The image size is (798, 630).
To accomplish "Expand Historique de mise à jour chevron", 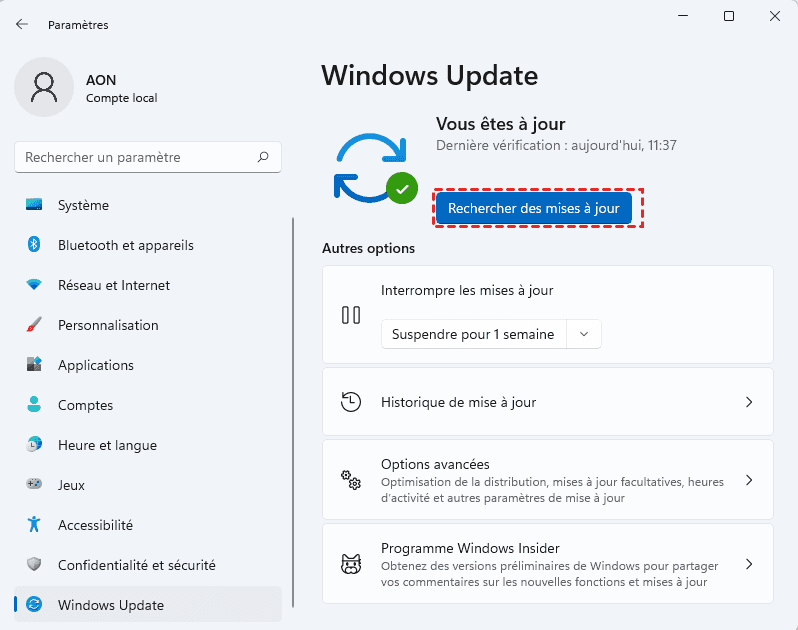I will pyautogui.click(x=749, y=402).
